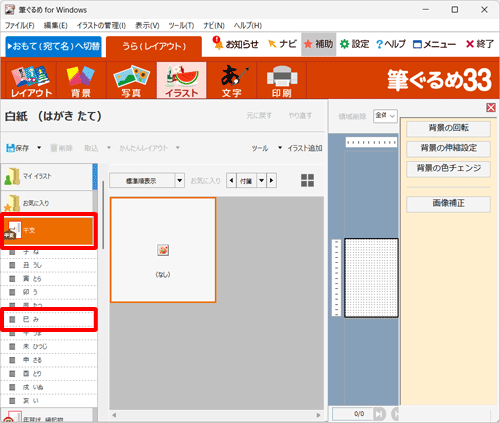Select the 酉 とり tree item

click(x=49, y=374)
